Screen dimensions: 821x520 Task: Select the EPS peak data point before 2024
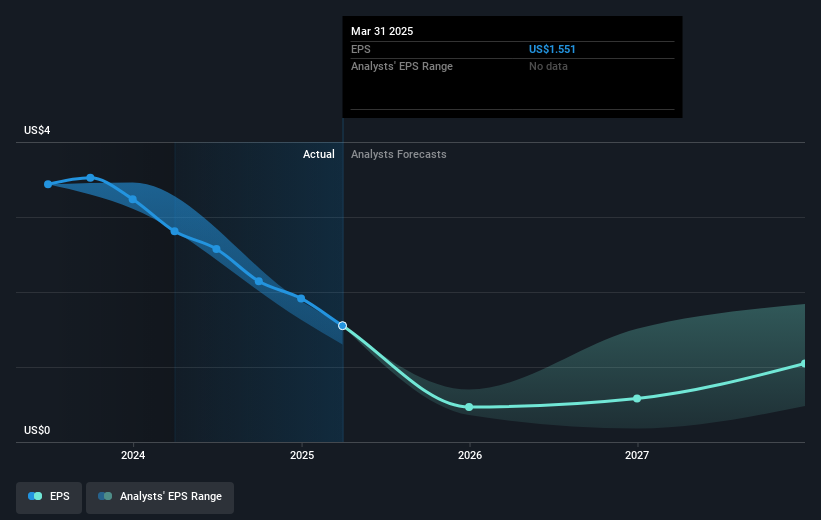(91, 178)
